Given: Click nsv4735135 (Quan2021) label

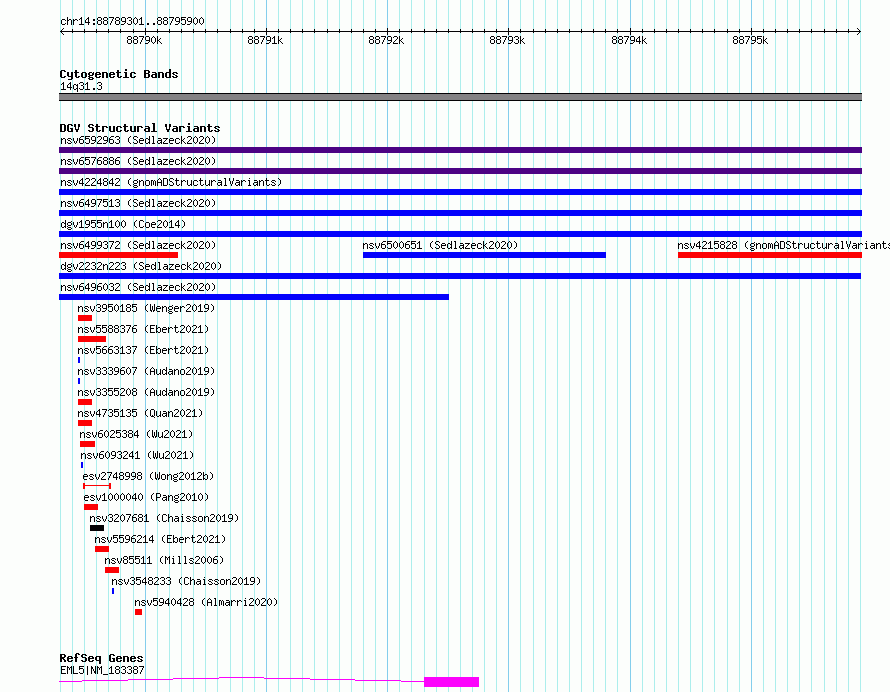Looking at the screenshot, I should 140,413.
